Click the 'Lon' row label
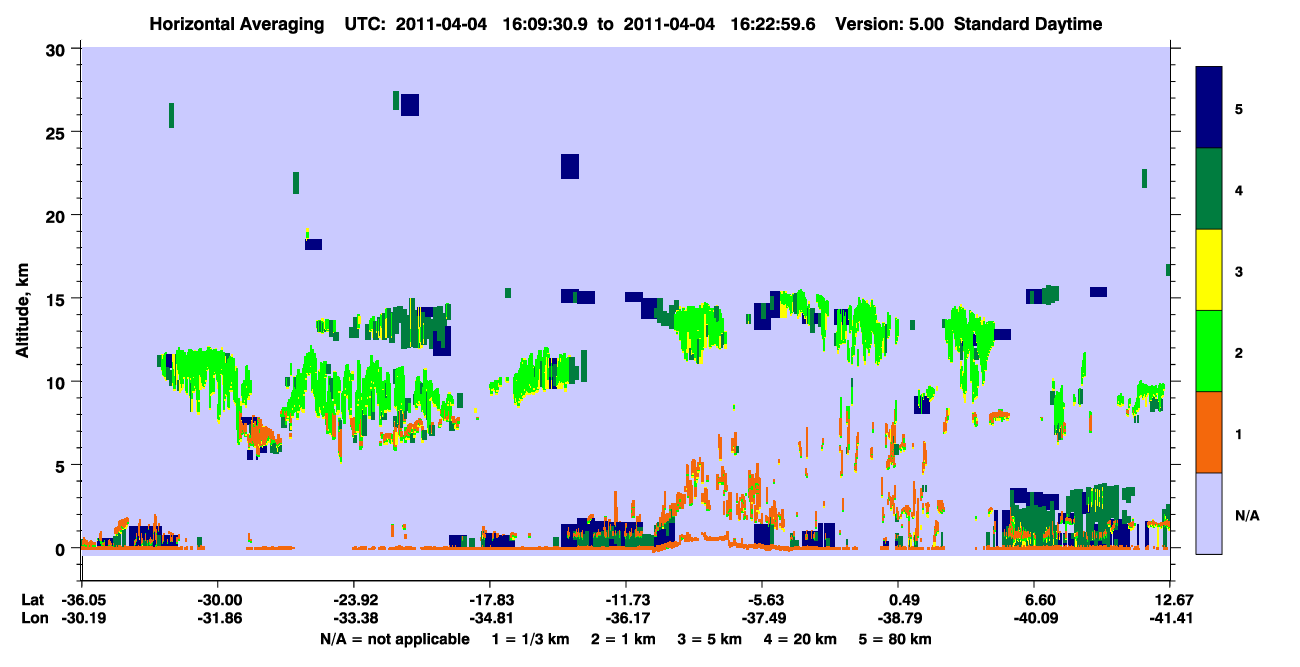This screenshot has height=667, width=1300. pos(33,619)
